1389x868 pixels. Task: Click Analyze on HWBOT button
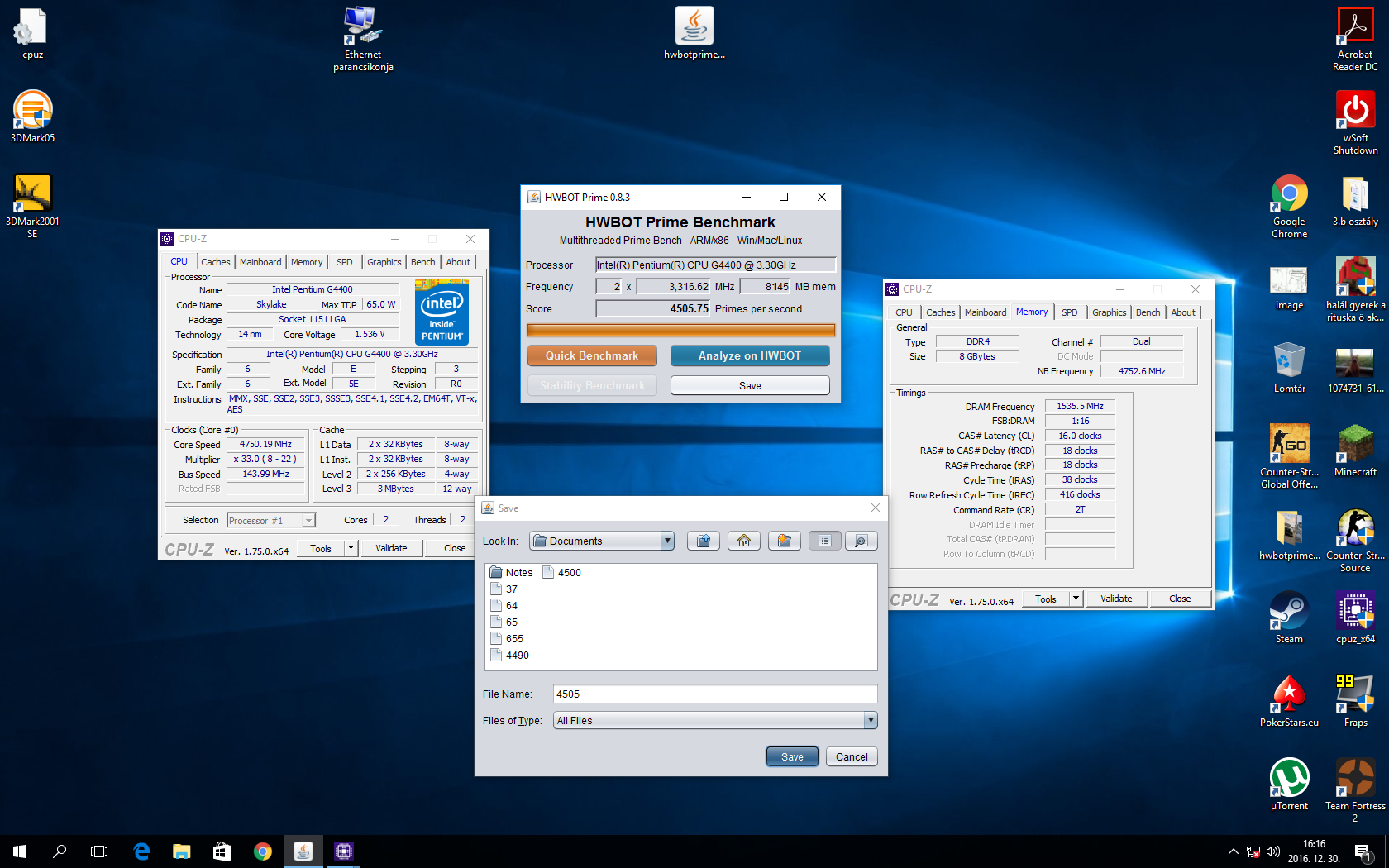(x=750, y=355)
